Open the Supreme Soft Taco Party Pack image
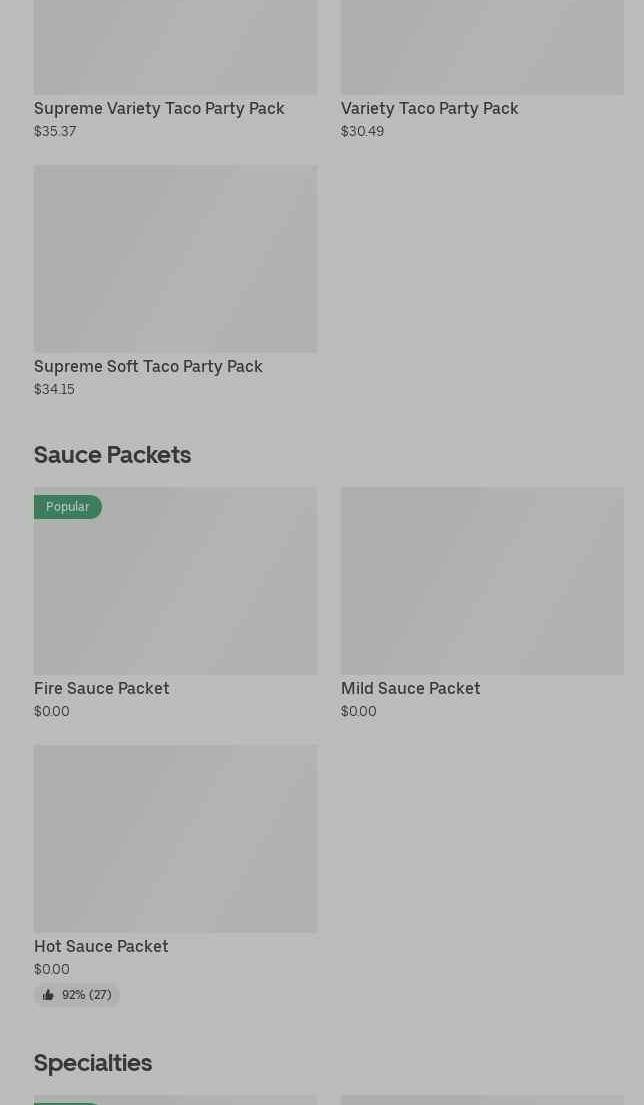 [175, 258]
